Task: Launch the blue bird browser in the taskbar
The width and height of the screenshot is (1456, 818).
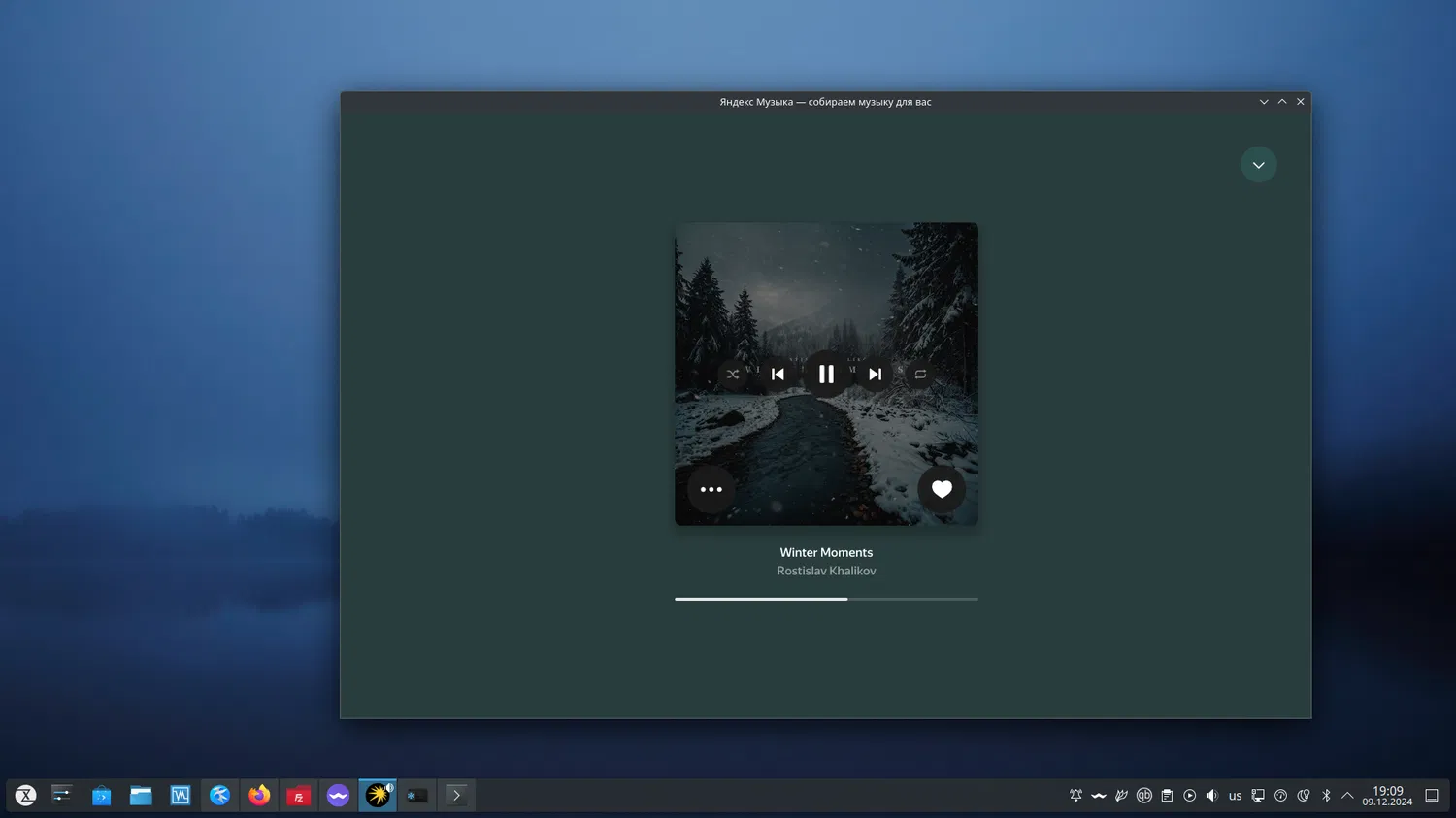Action: 220,796
